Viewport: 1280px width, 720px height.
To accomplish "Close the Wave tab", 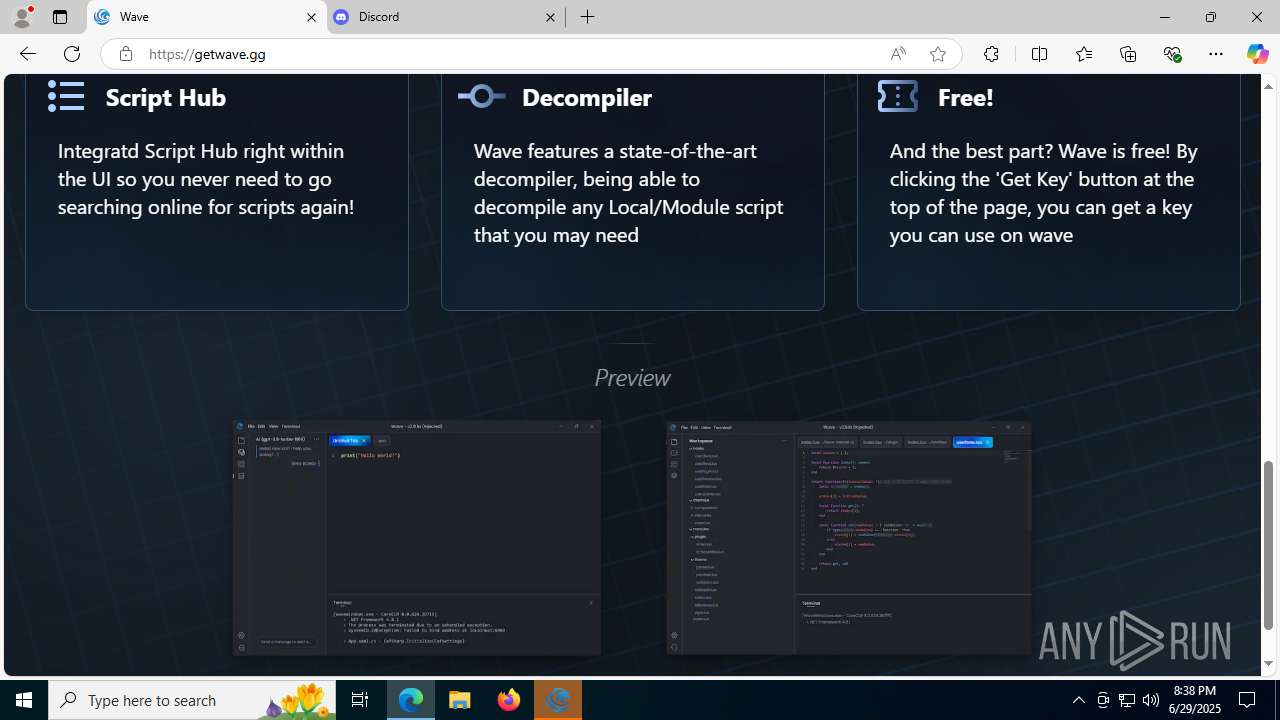I will (311, 17).
